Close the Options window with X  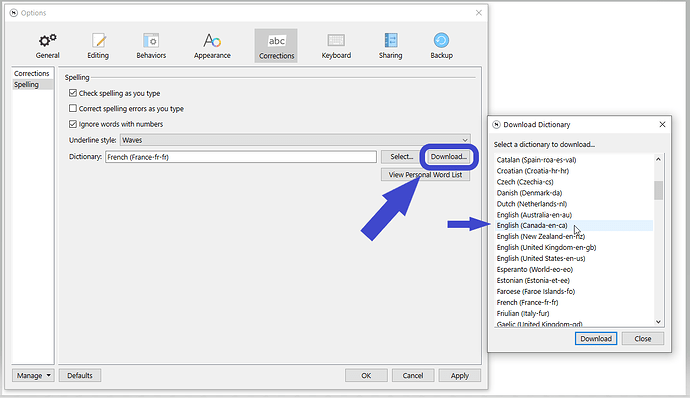(479, 13)
